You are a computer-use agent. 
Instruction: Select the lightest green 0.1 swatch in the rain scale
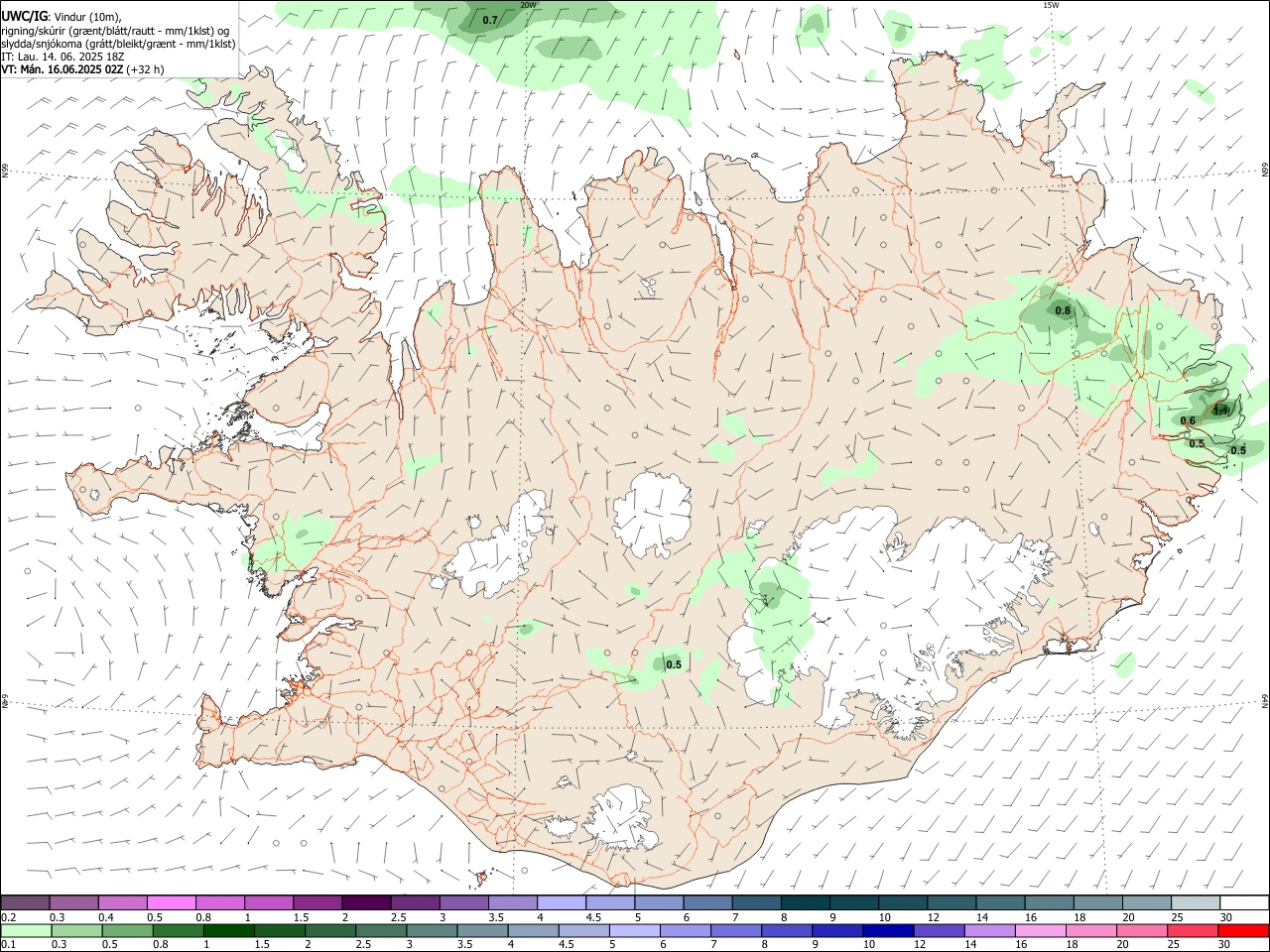26,931
